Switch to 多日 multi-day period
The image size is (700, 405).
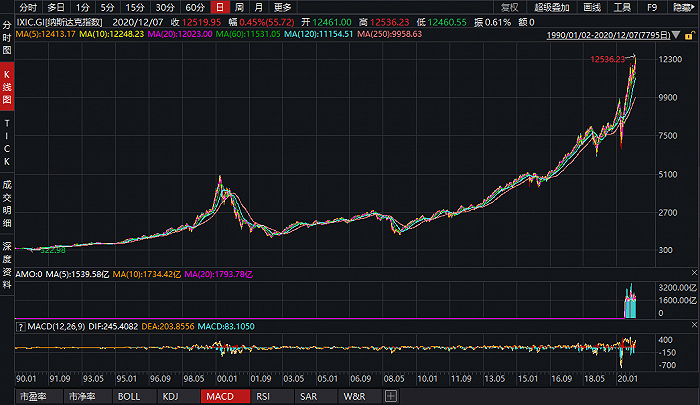[56, 7]
